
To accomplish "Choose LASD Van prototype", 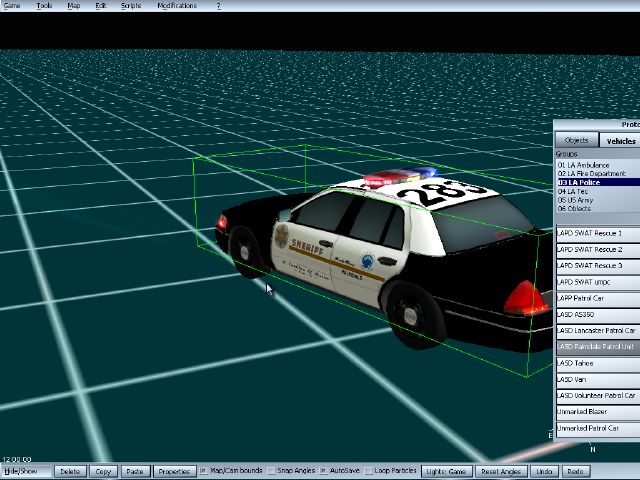I will point(598,380).
